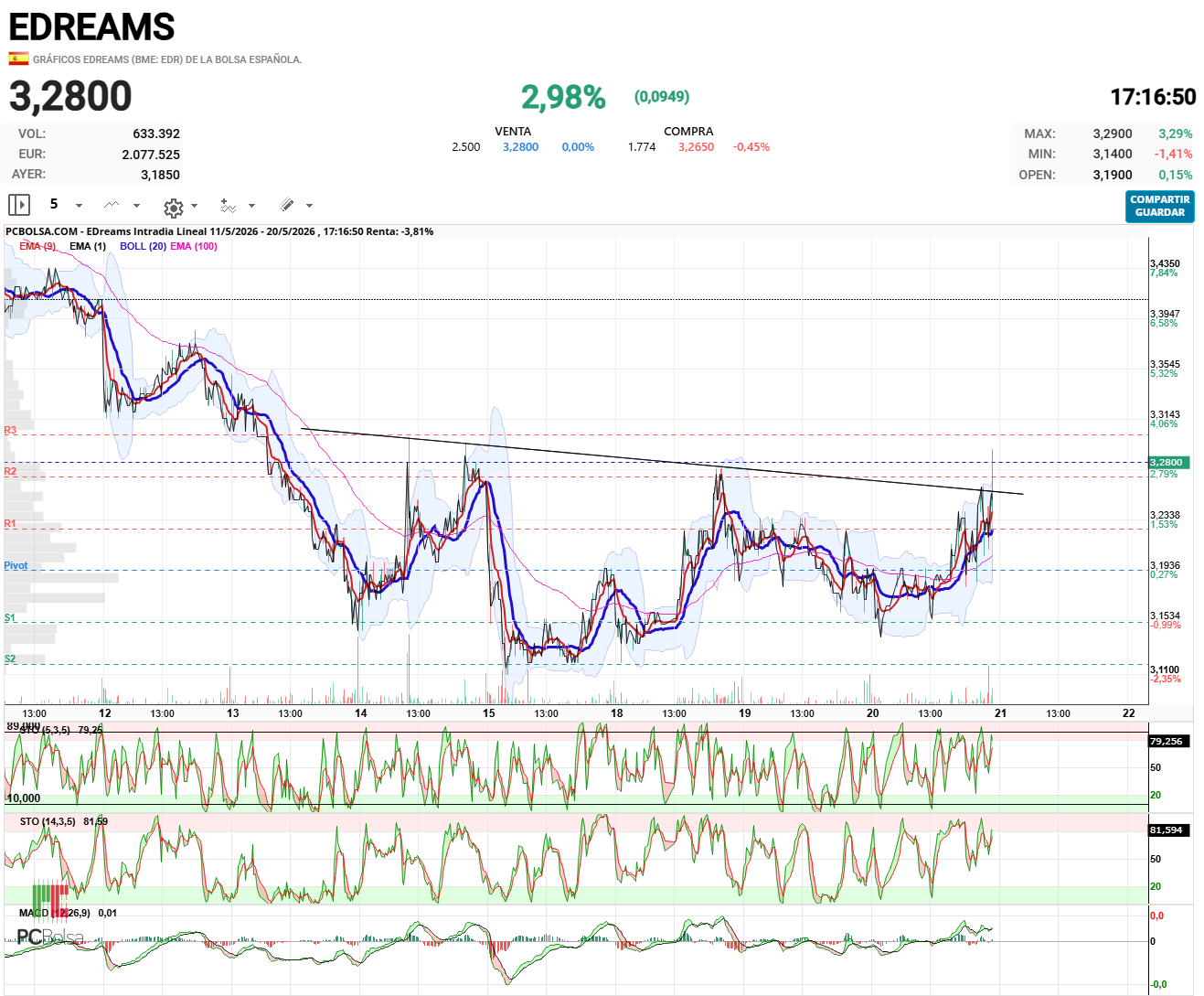
Task: Click the EUR value 2.077.525
Action: coord(151,155)
